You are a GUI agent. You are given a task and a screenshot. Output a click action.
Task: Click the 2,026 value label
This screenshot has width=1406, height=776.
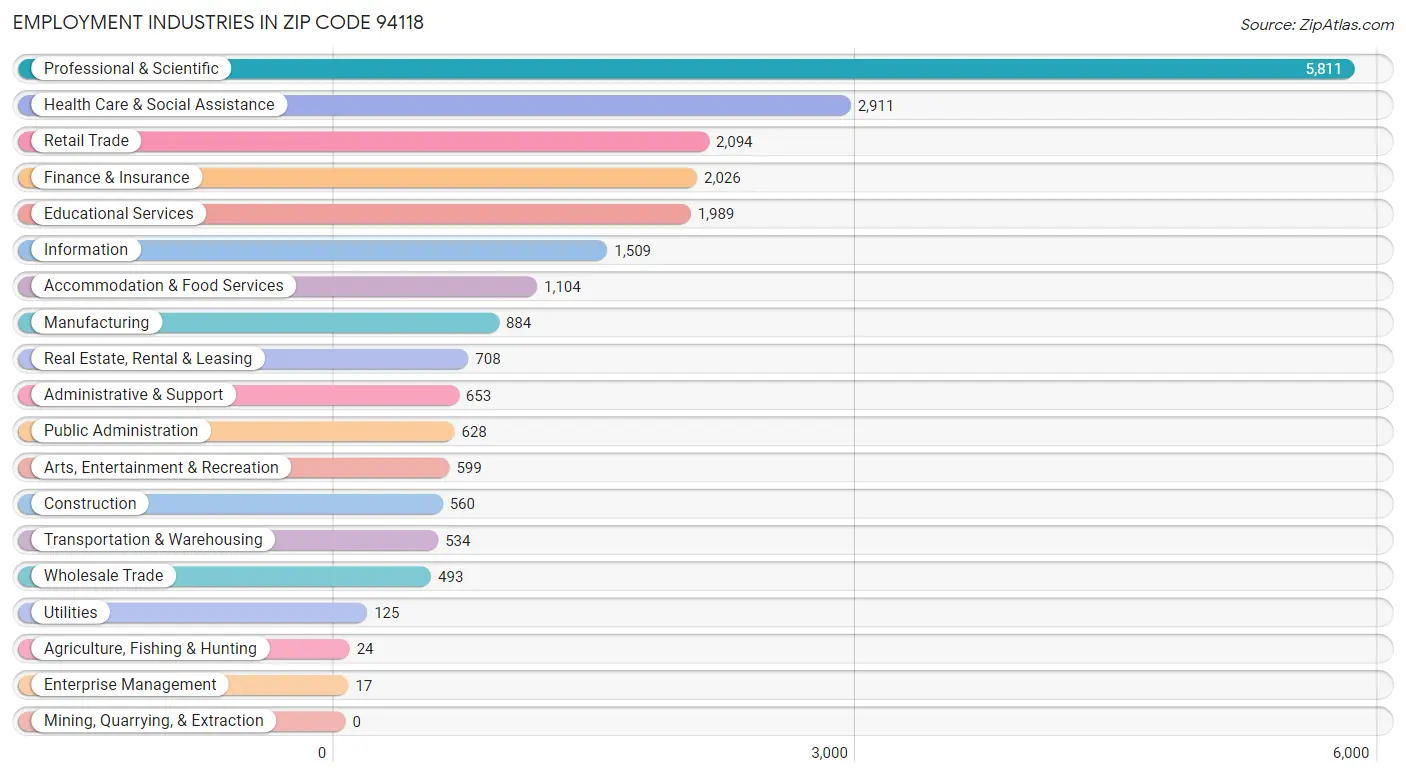[722, 179]
